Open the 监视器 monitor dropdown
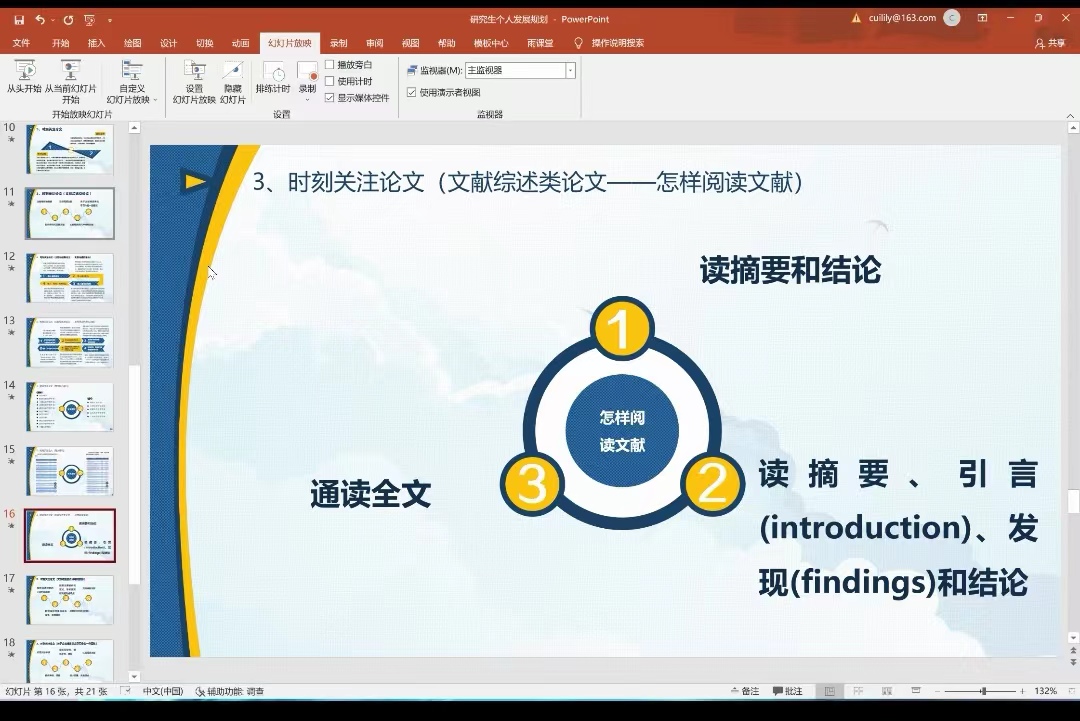Screen dimensions: 1080x721 point(569,70)
